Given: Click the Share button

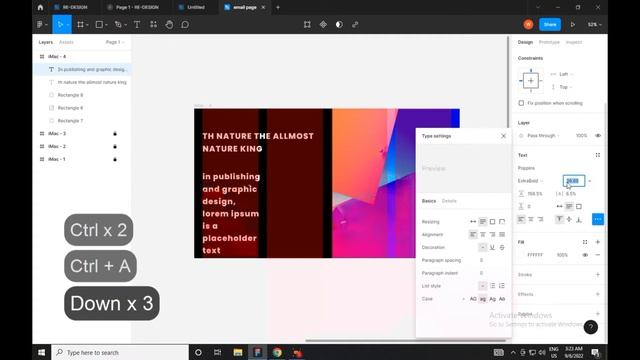Looking at the screenshot, I should pyautogui.click(x=550, y=24).
